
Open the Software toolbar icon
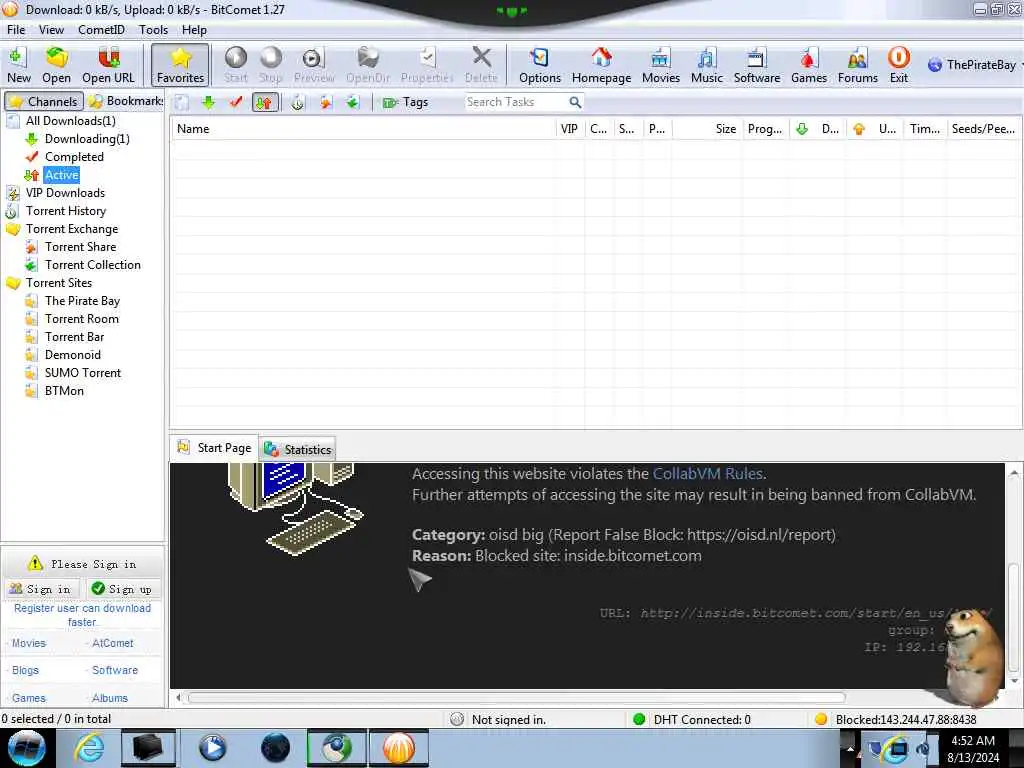(756, 65)
